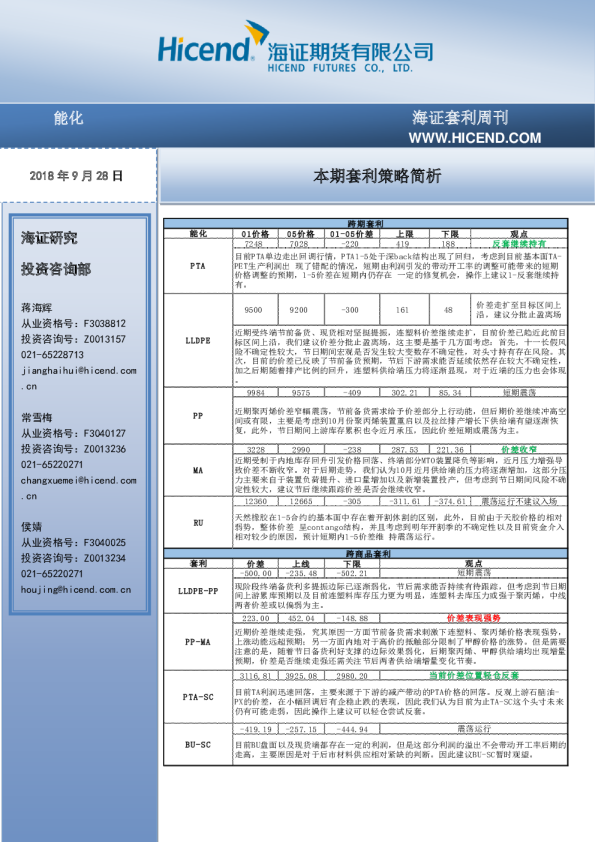Open the WWW.HICEND.COM website link

click(475, 138)
